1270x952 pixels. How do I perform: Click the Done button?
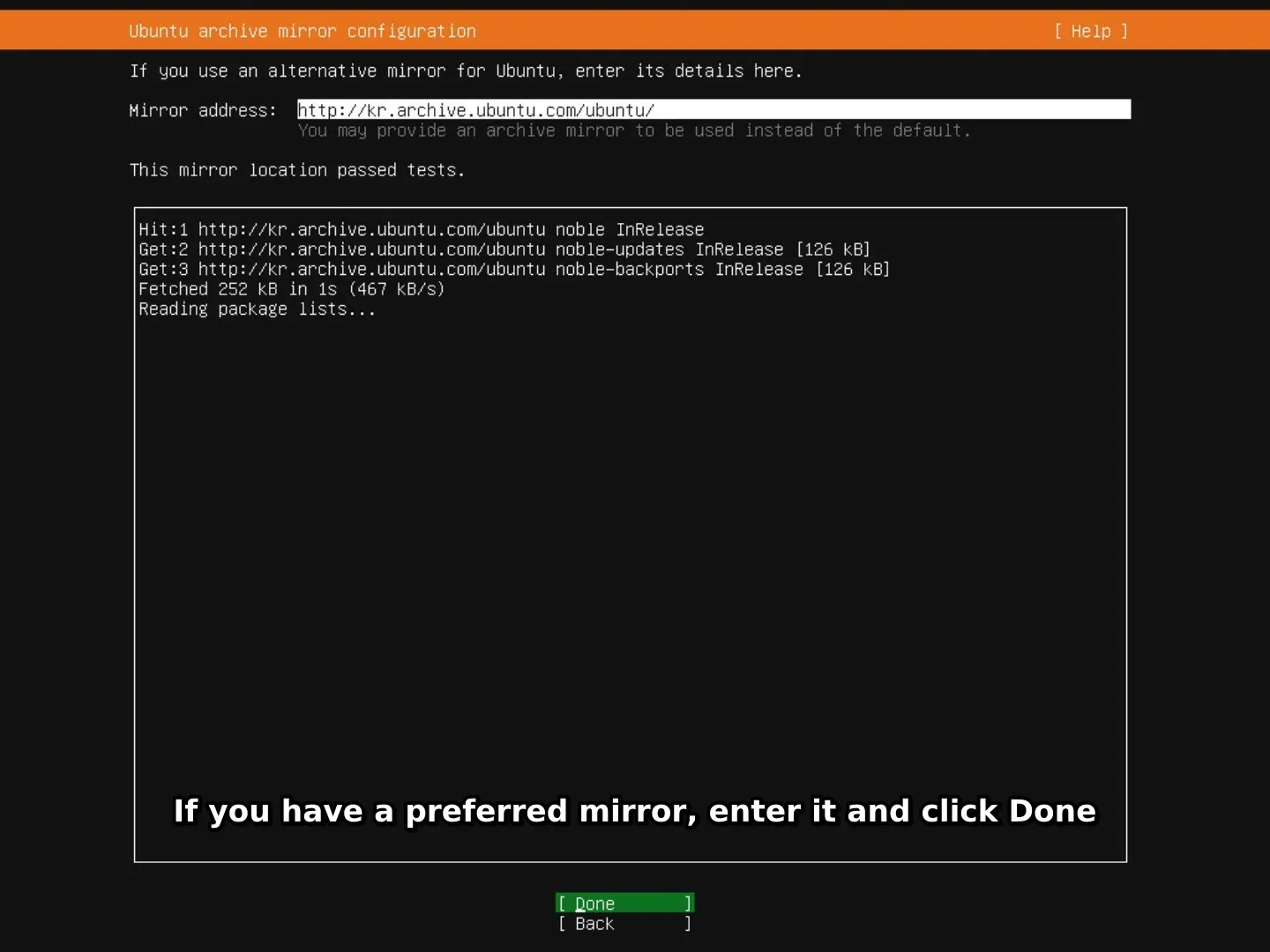tap(624, 903)
